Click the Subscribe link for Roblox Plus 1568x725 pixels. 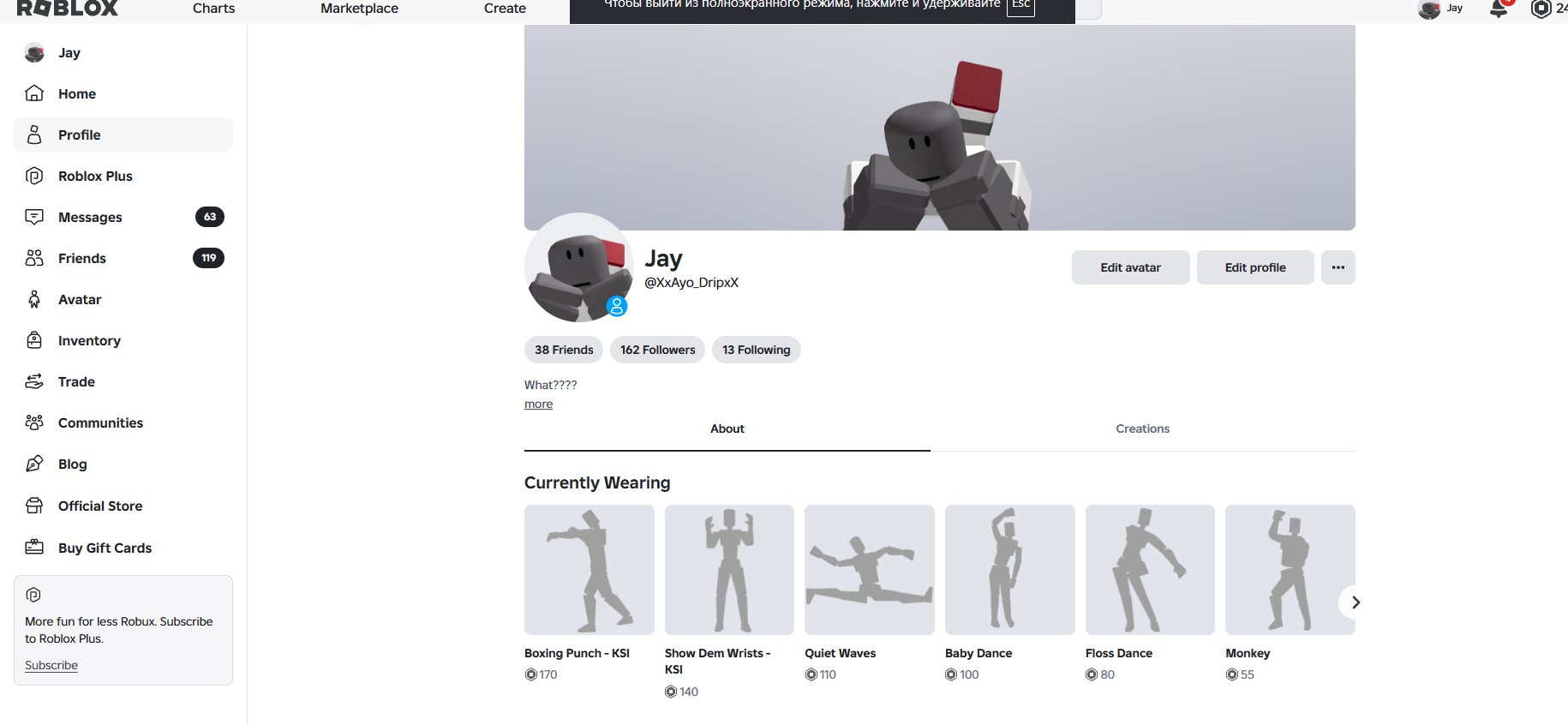coord(51,665)
